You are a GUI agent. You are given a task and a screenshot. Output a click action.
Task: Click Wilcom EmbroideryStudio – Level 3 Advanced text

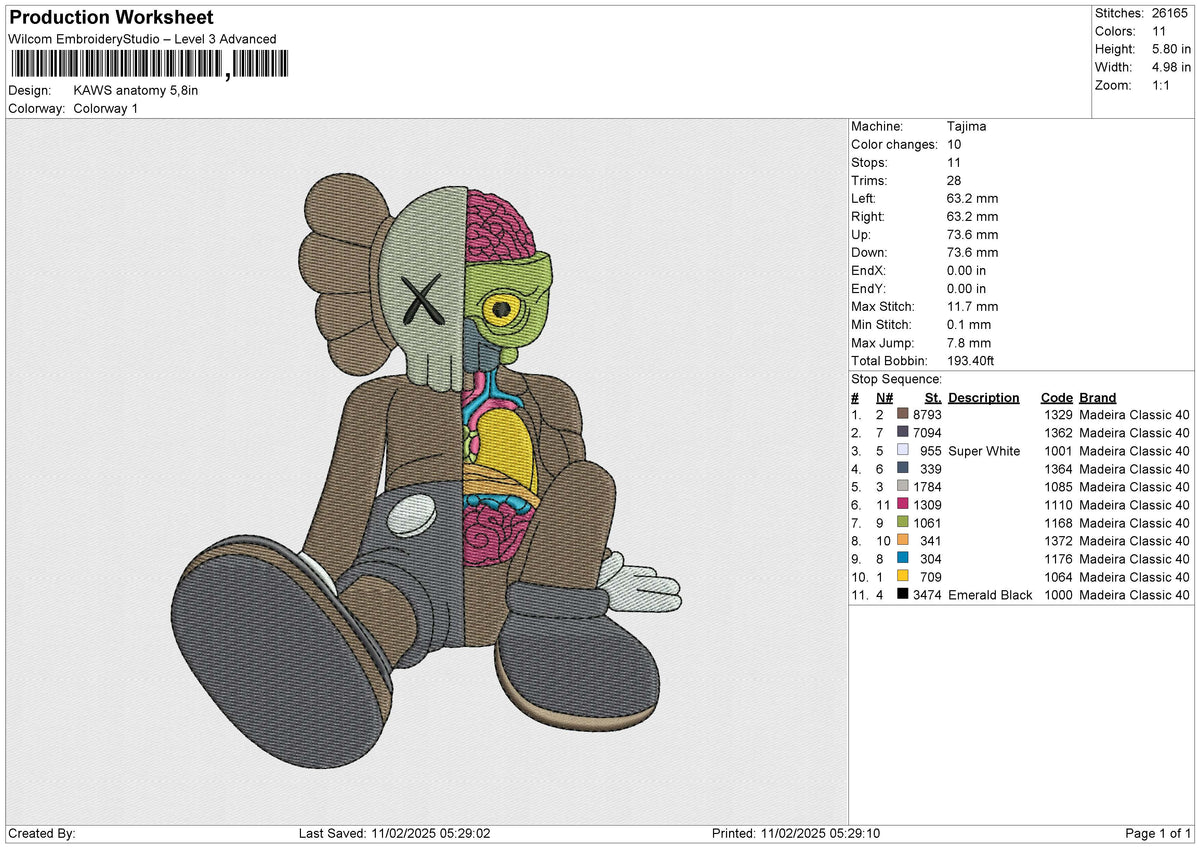coord(142,39)
